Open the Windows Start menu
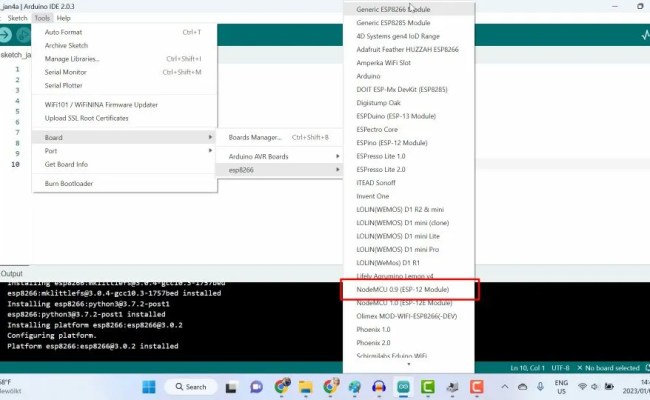Viewport: 650px width, 400px height. [149, 387]
